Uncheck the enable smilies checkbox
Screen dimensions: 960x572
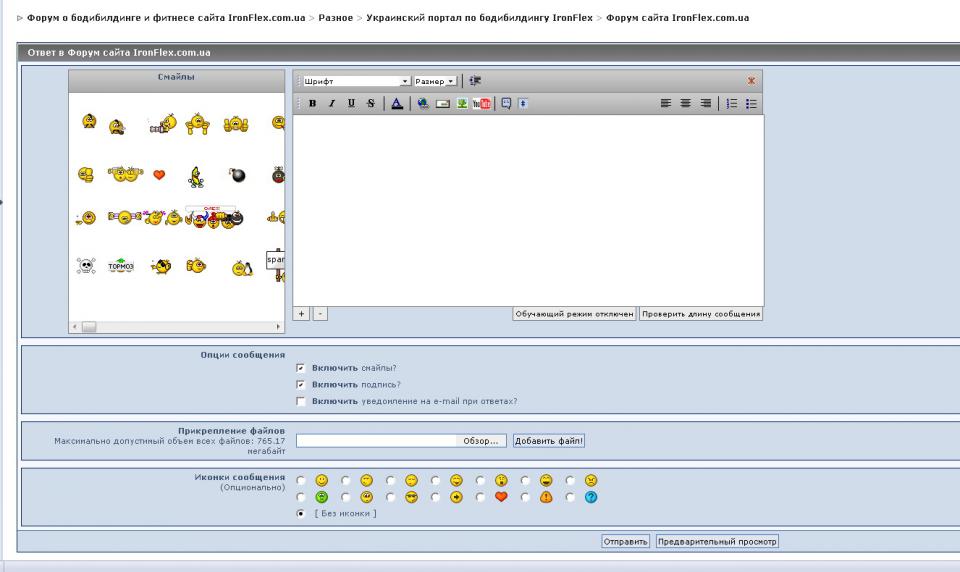(301, 368)
